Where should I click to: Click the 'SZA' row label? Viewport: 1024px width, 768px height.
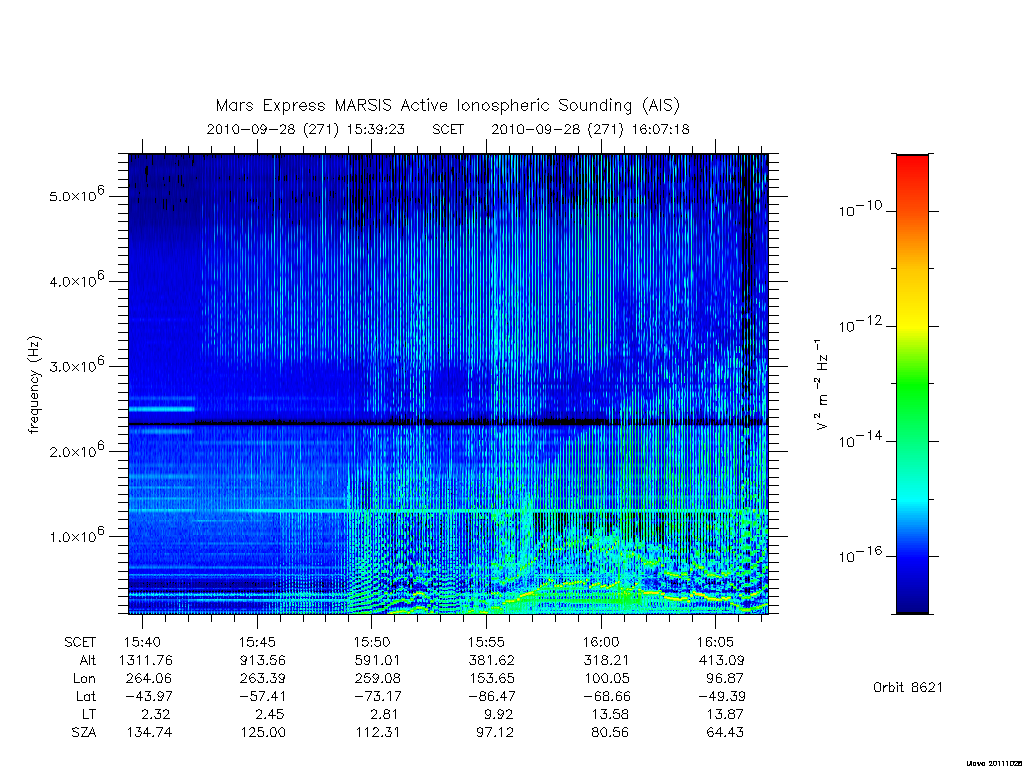pyautogui.click(x=84, y=733)
